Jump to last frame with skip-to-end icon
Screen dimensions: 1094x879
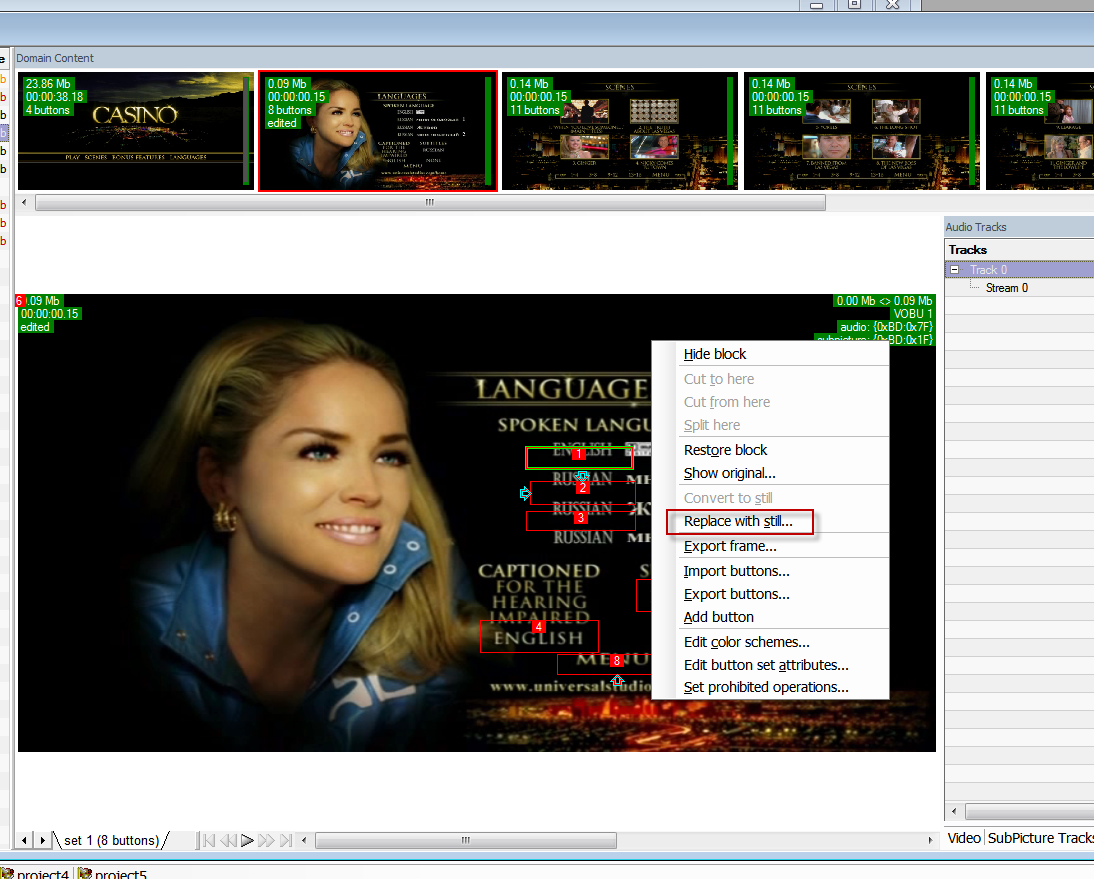(x=285, y=841)
